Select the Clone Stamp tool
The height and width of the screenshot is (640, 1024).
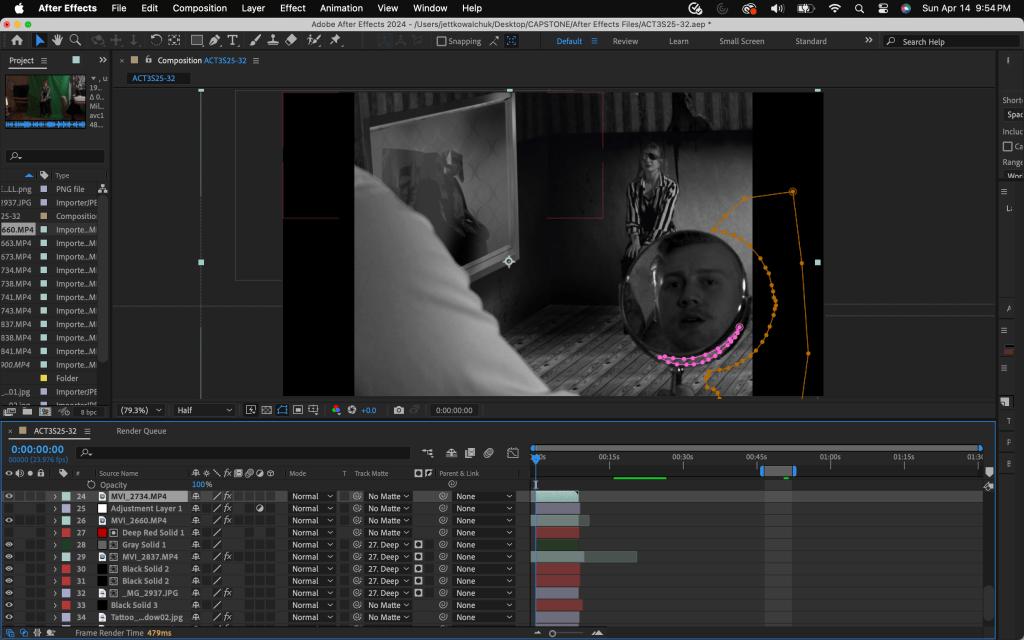click(272, 41)
